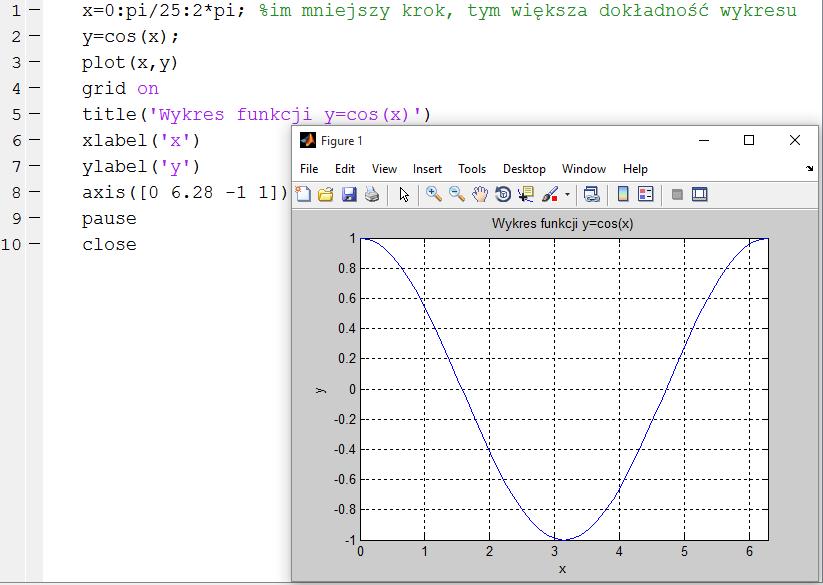Set a breakpoint on the line 9 dash
Screen dimensions: 823x585
[35, 218]
